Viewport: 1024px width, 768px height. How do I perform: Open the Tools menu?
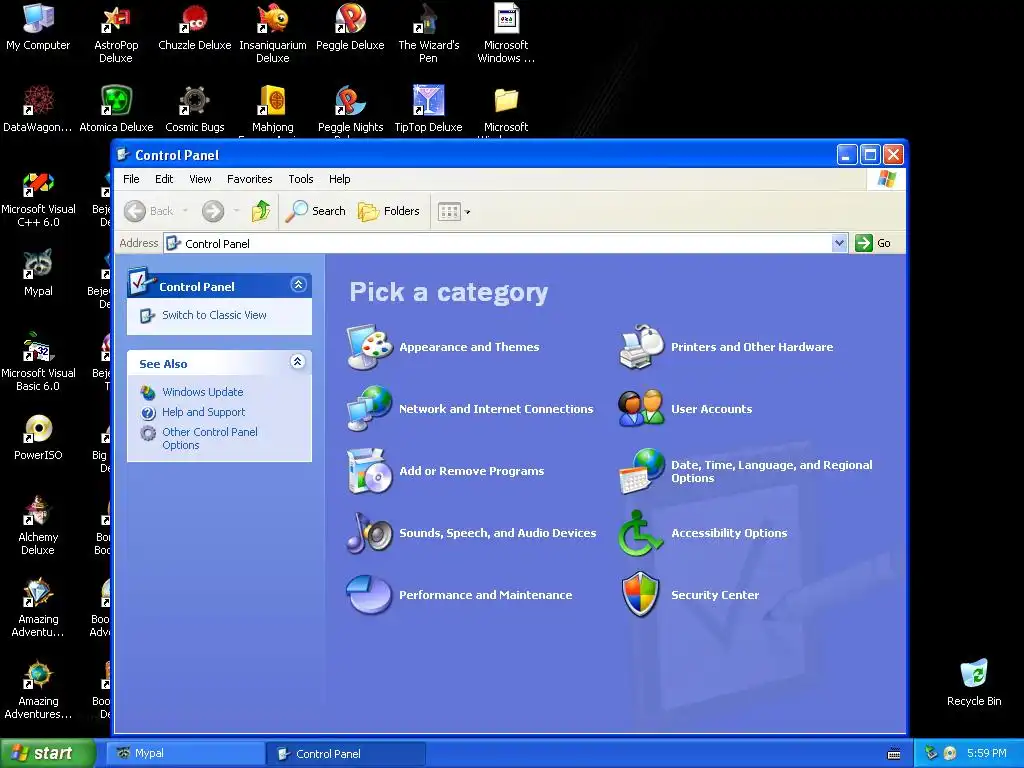[301, 179]
